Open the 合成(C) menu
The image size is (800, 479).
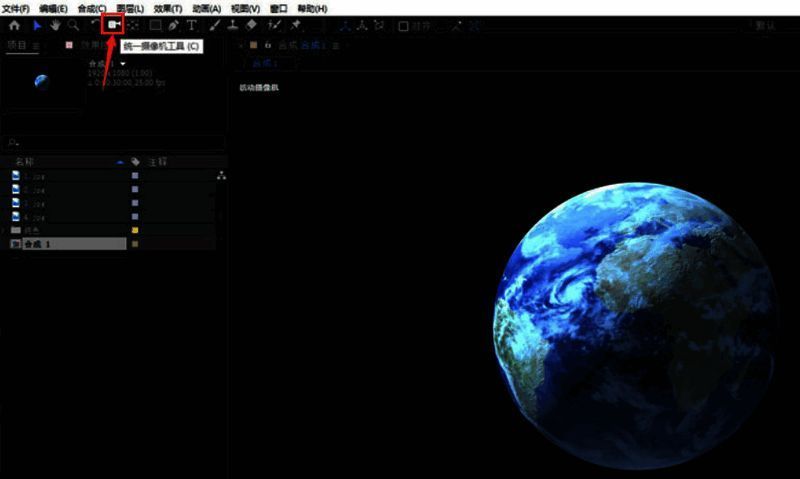click(x=91, y=8)
